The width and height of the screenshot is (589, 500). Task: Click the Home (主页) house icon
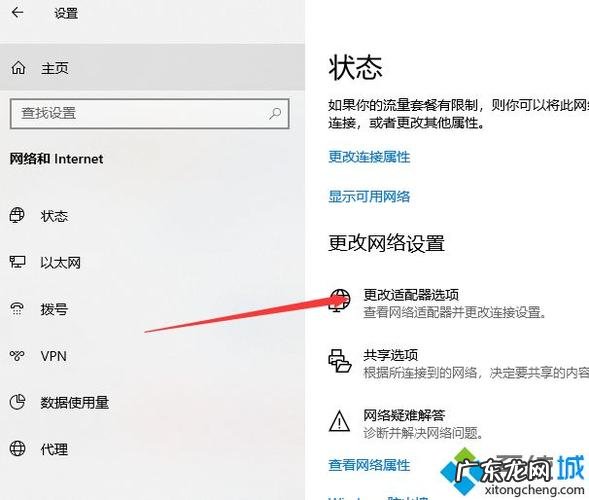click(18, 68)
